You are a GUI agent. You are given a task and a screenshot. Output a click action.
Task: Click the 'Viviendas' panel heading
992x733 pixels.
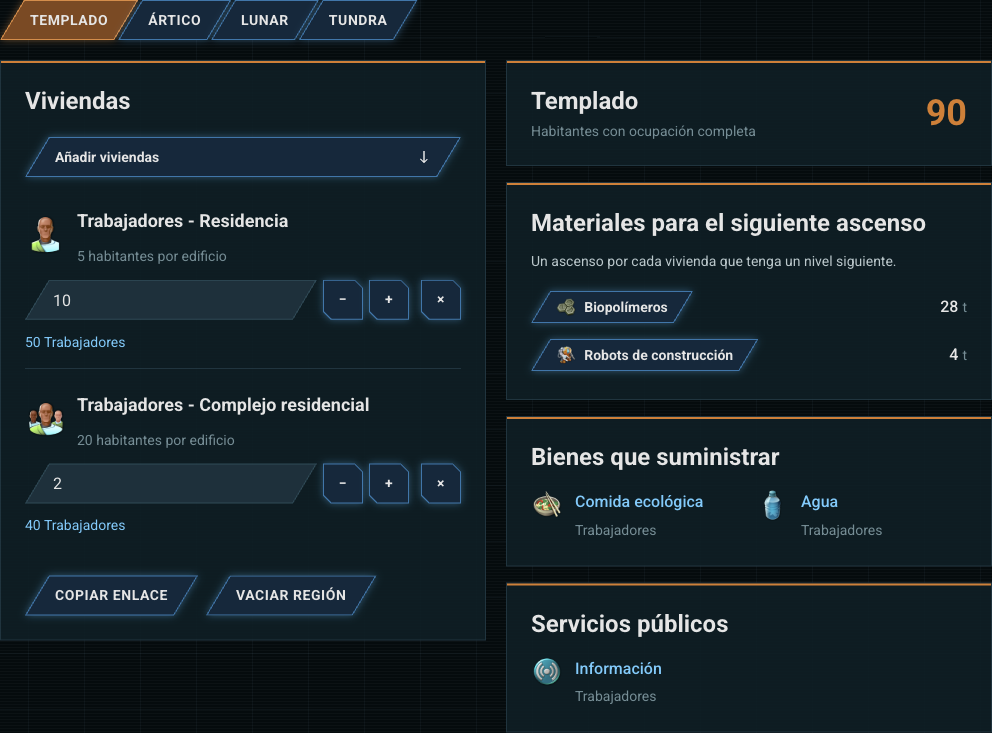point(78,101)
